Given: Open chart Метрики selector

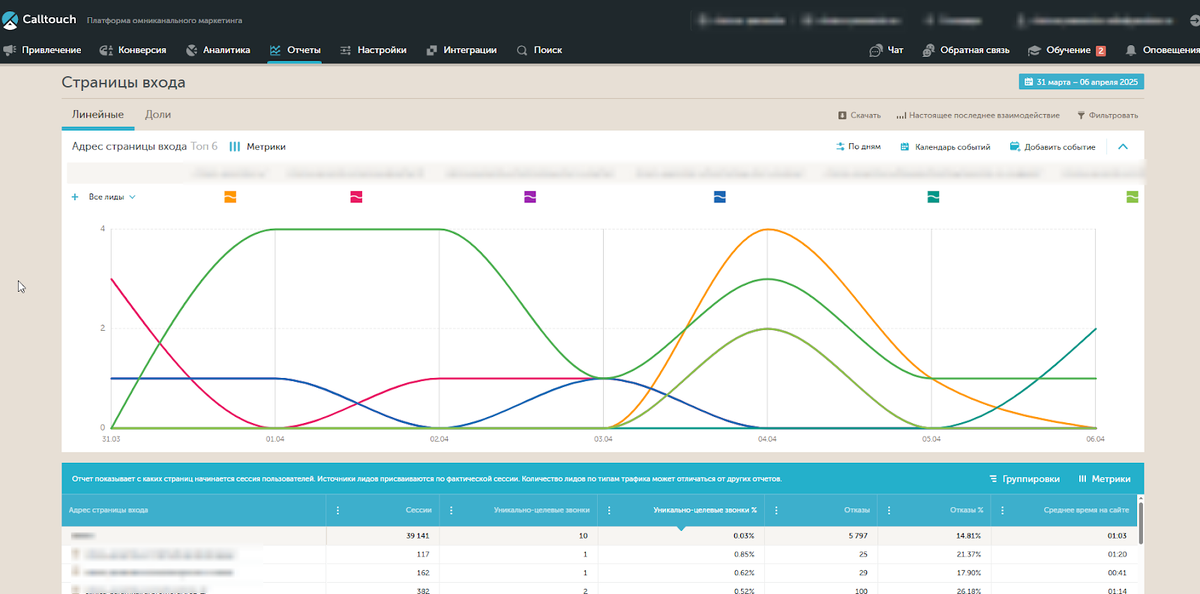Looking at the screenshot, I should (x=258, y=147).
